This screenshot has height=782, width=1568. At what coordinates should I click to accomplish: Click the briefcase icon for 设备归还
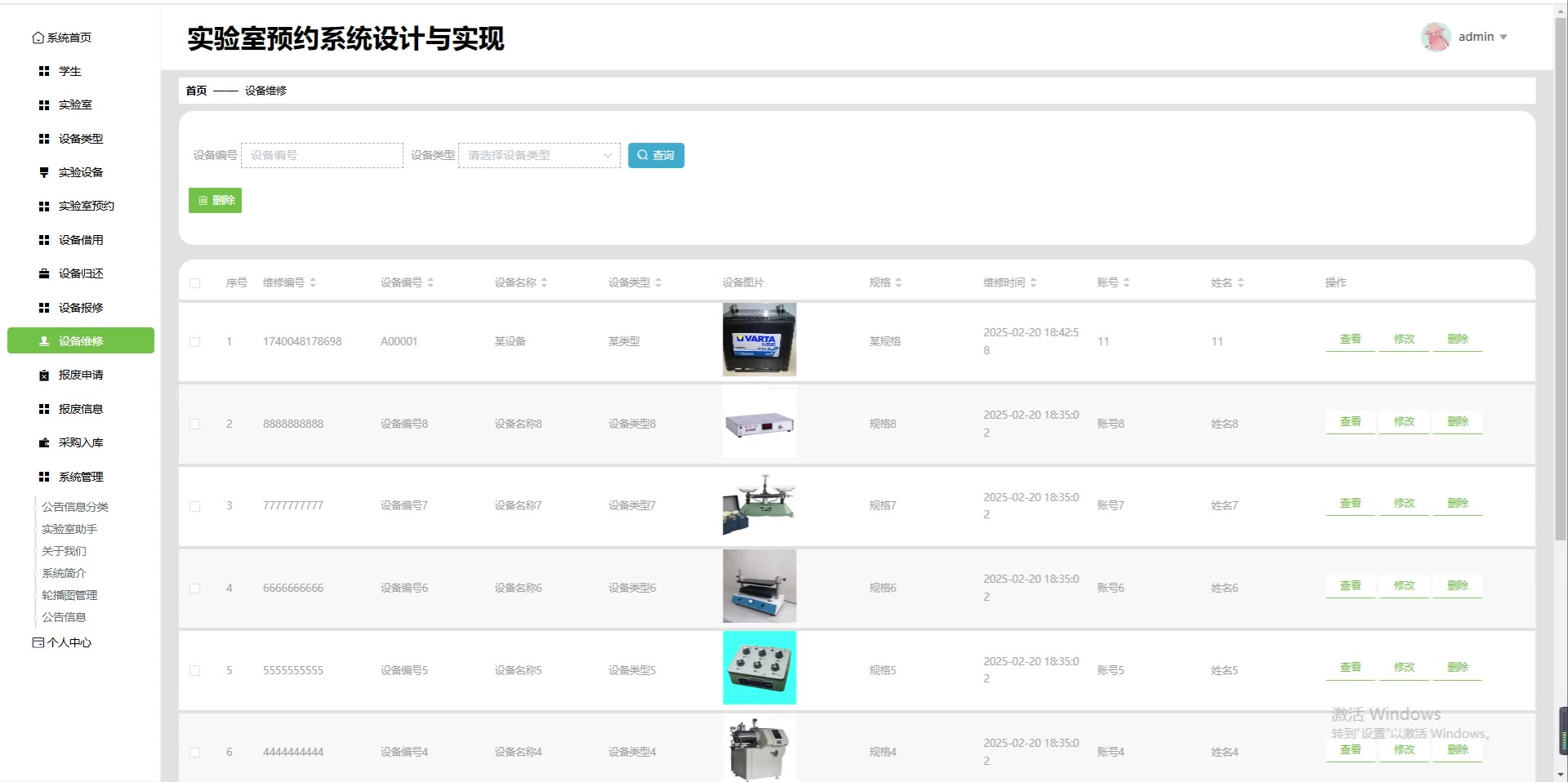coord(44,273)
